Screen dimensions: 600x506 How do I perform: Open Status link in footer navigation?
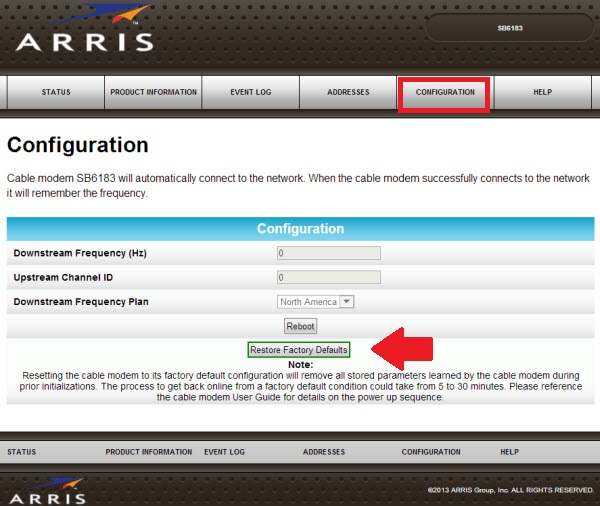[x=21, y=452]
